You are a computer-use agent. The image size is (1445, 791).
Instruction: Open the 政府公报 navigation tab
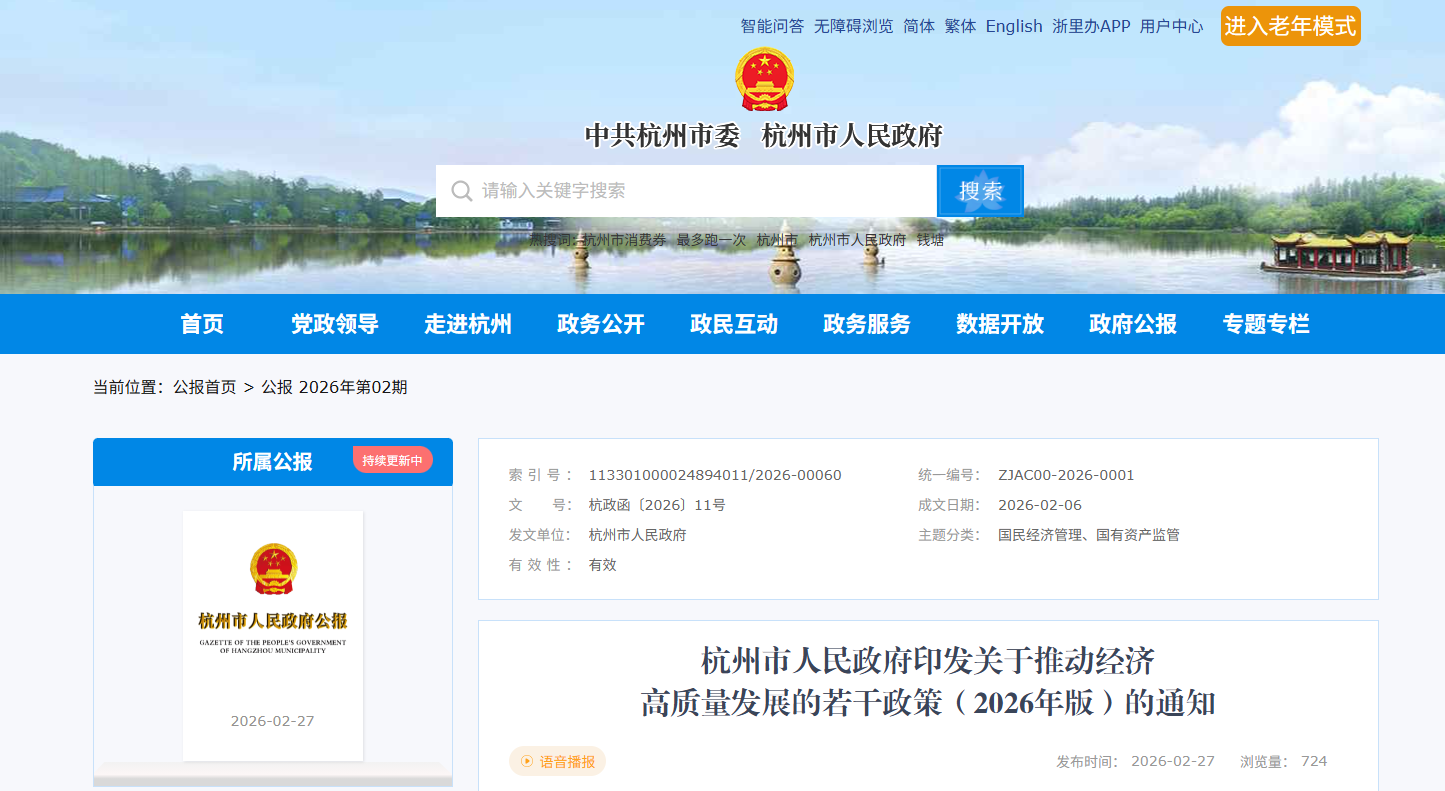1133,324
